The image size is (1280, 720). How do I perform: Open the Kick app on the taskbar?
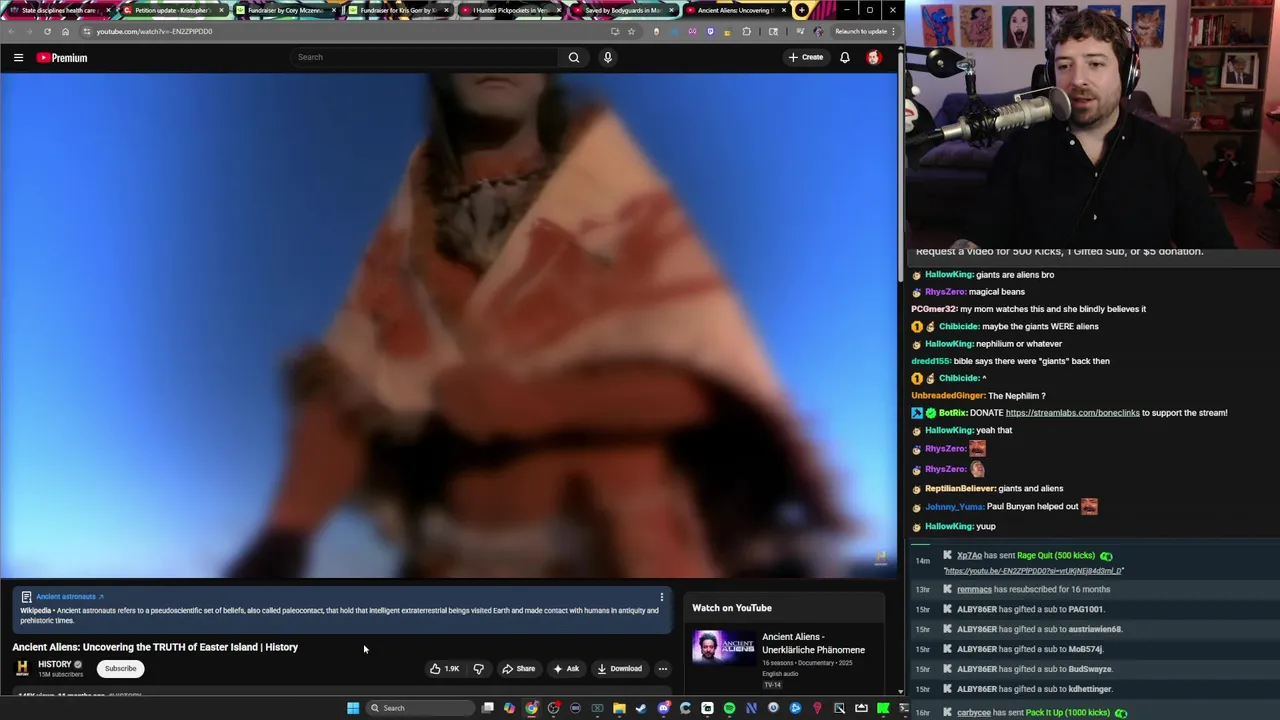point(883,708)
